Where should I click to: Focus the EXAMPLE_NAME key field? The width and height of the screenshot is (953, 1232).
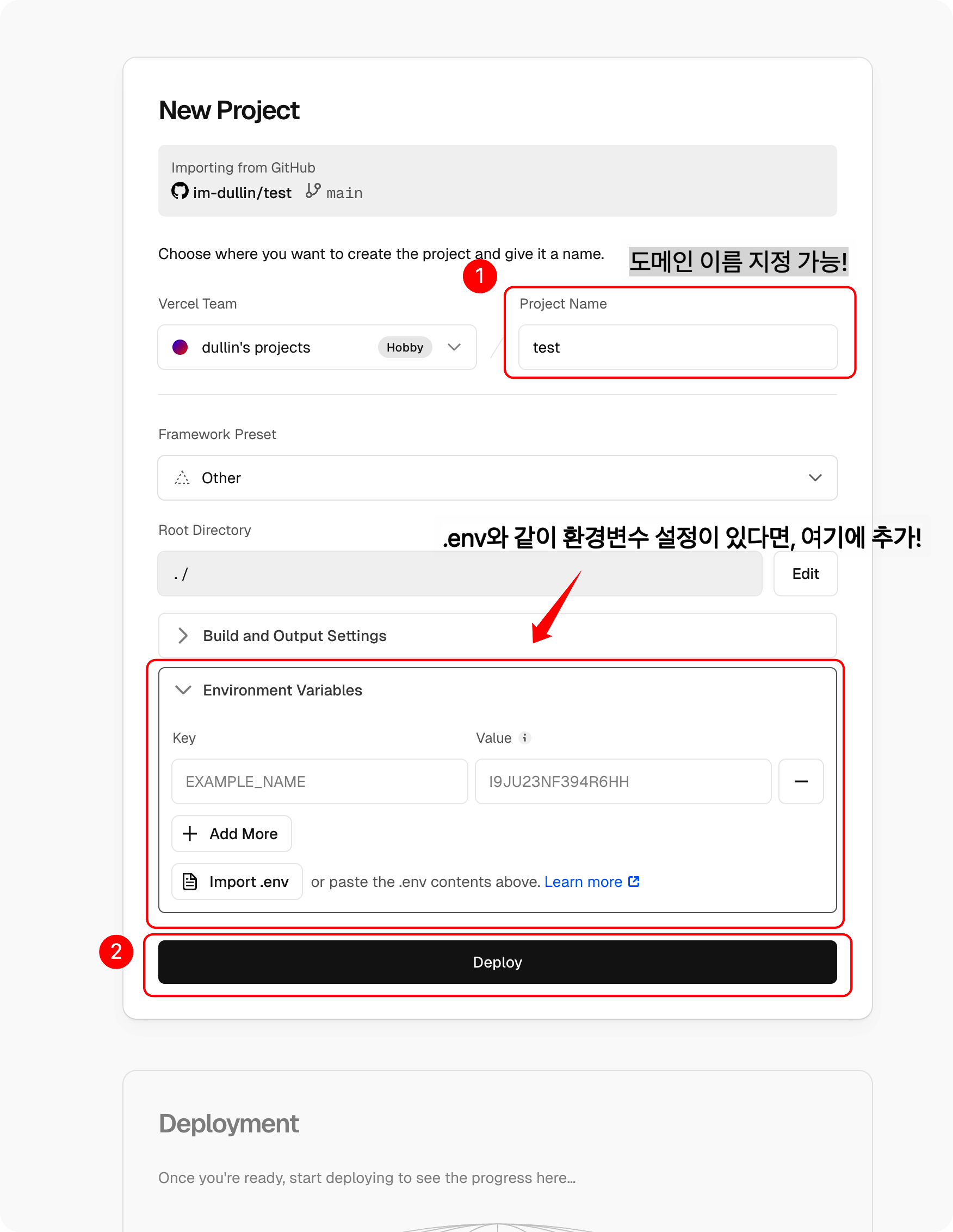tap(320, 781)
